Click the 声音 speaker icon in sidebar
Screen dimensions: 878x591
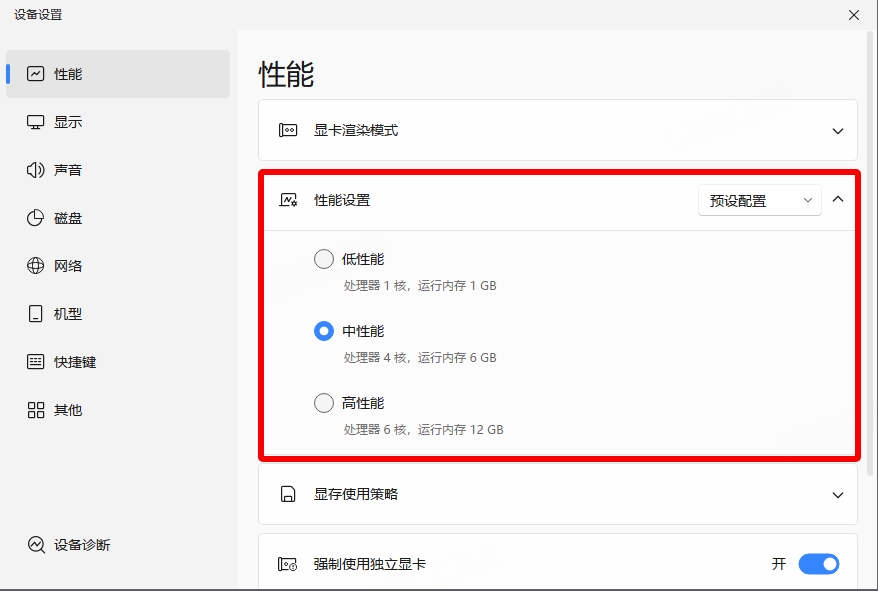coord(36,170)
